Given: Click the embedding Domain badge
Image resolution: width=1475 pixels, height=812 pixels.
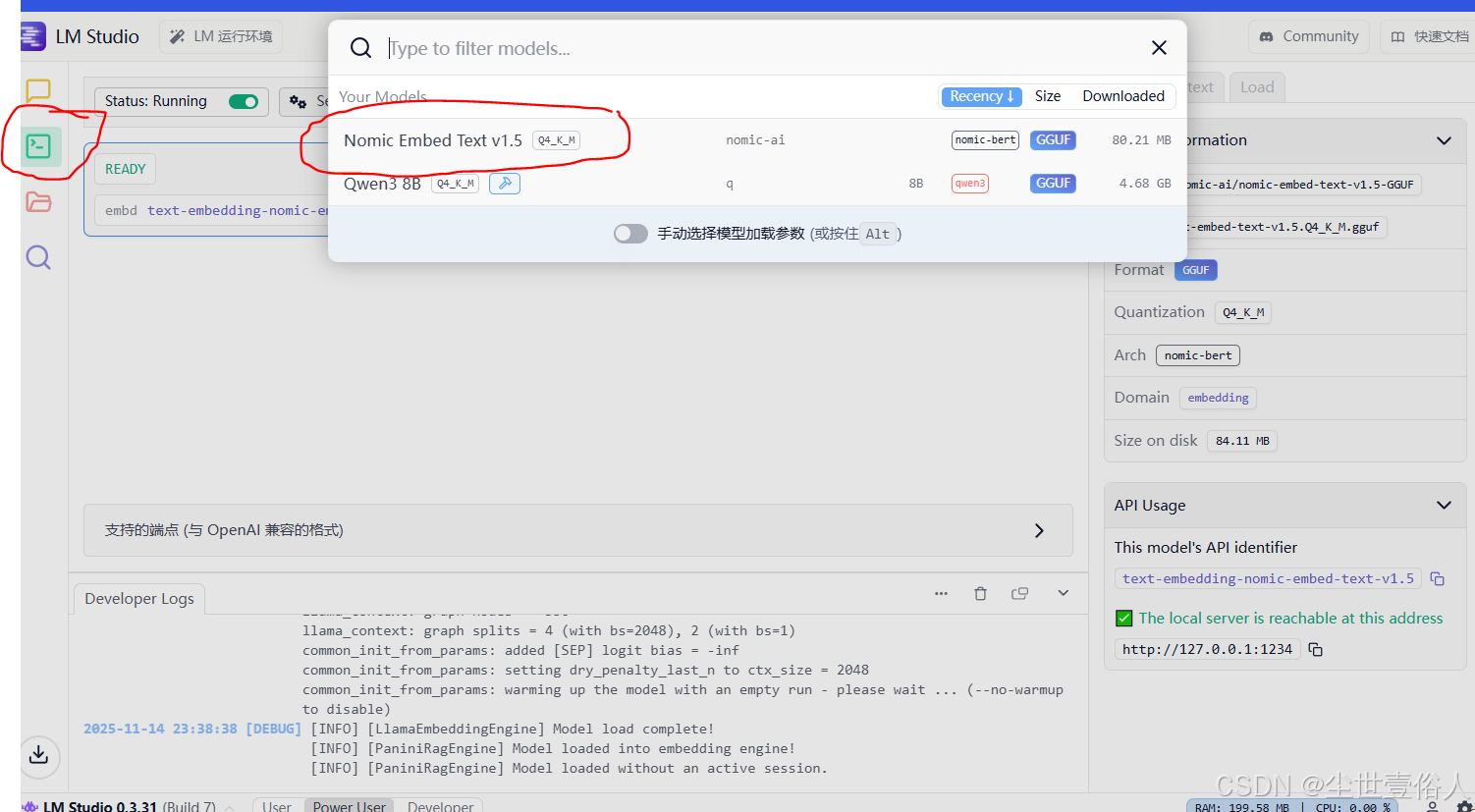Looking at the screenshot, I should pos(1218,398).
